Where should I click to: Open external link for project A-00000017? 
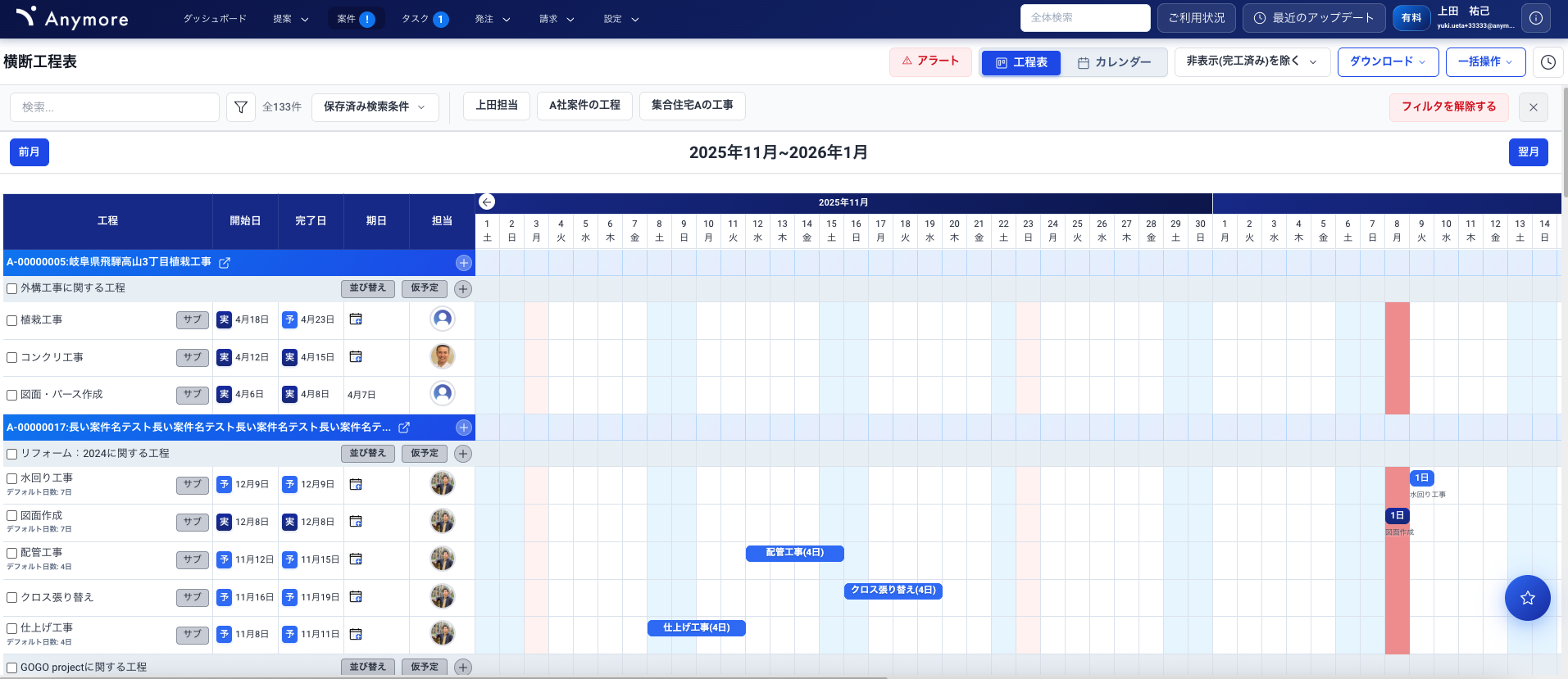pyautogui.click(x=404, y=428)
